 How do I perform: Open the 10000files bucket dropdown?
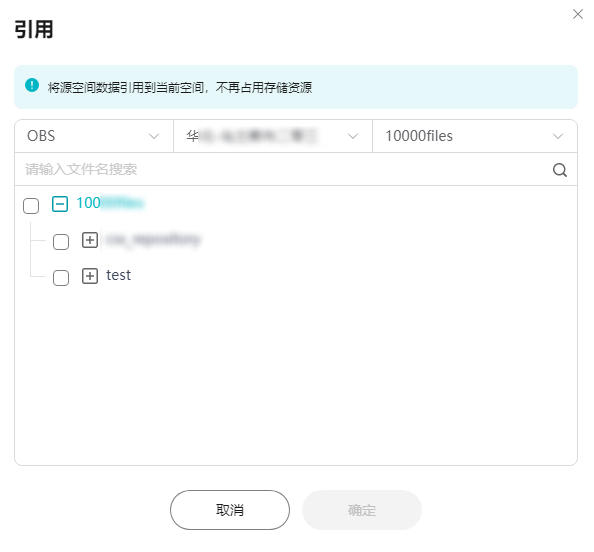coord(475,136)
